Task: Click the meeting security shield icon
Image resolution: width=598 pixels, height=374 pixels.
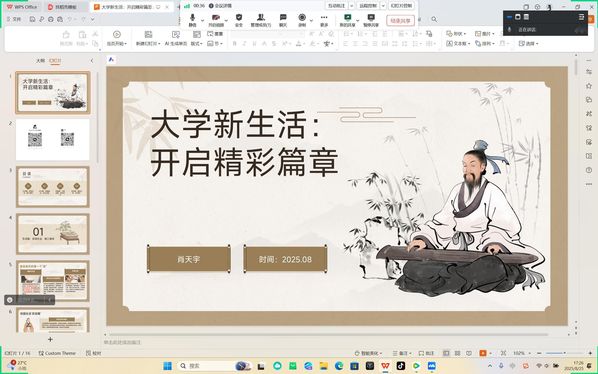Action: 239,20
